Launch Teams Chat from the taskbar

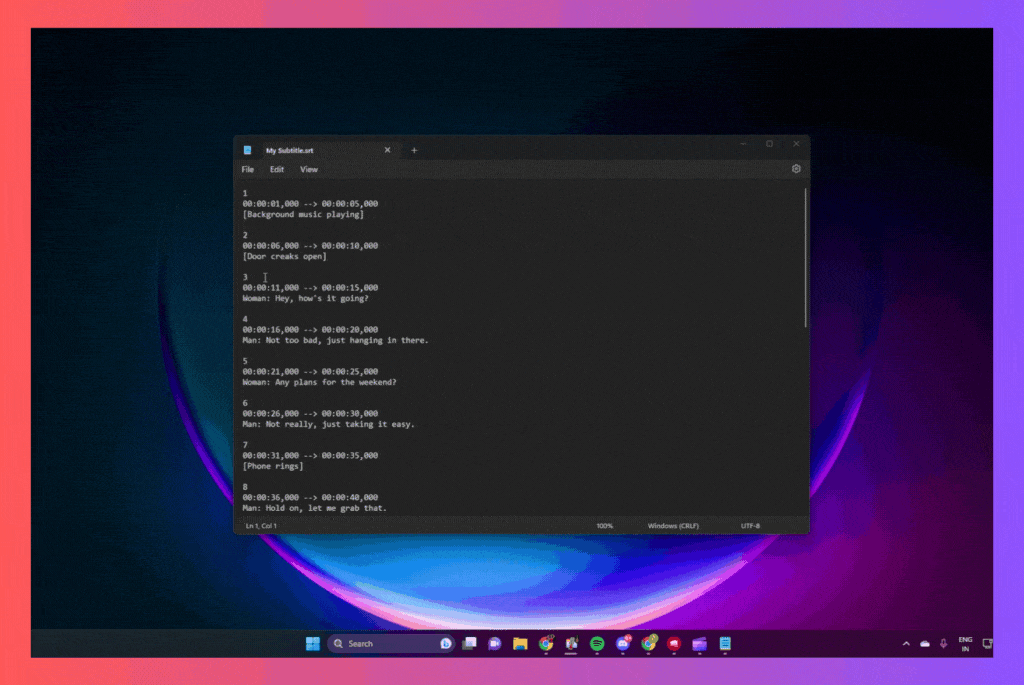point(495,644)
